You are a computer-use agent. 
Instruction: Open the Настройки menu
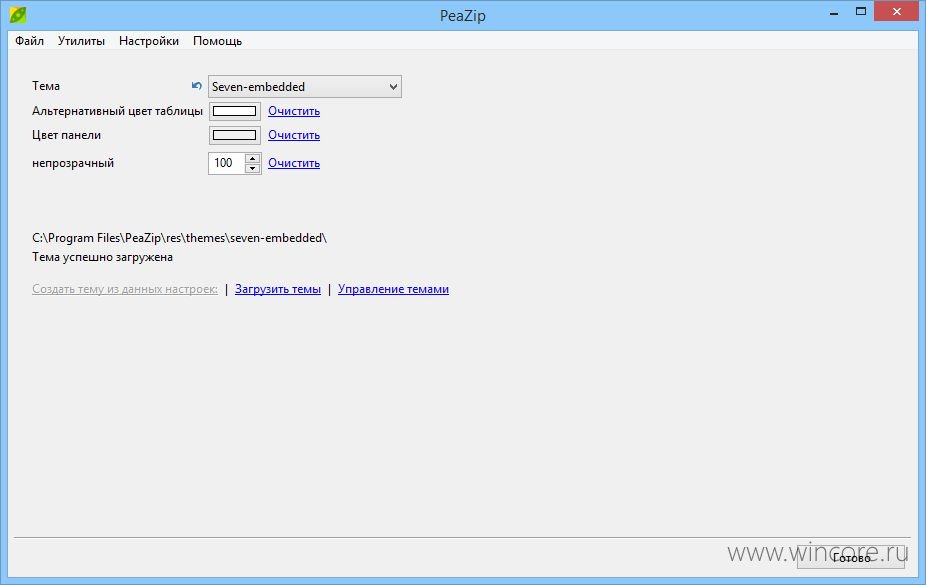point(149,41)
